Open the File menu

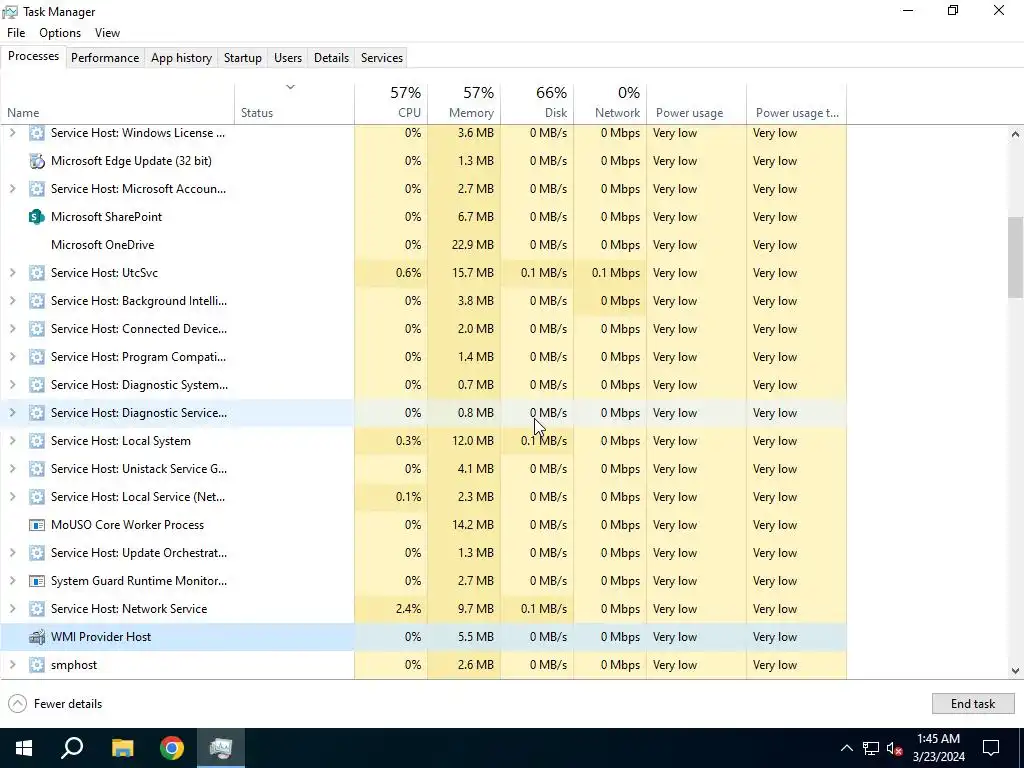tap(16, 33)
